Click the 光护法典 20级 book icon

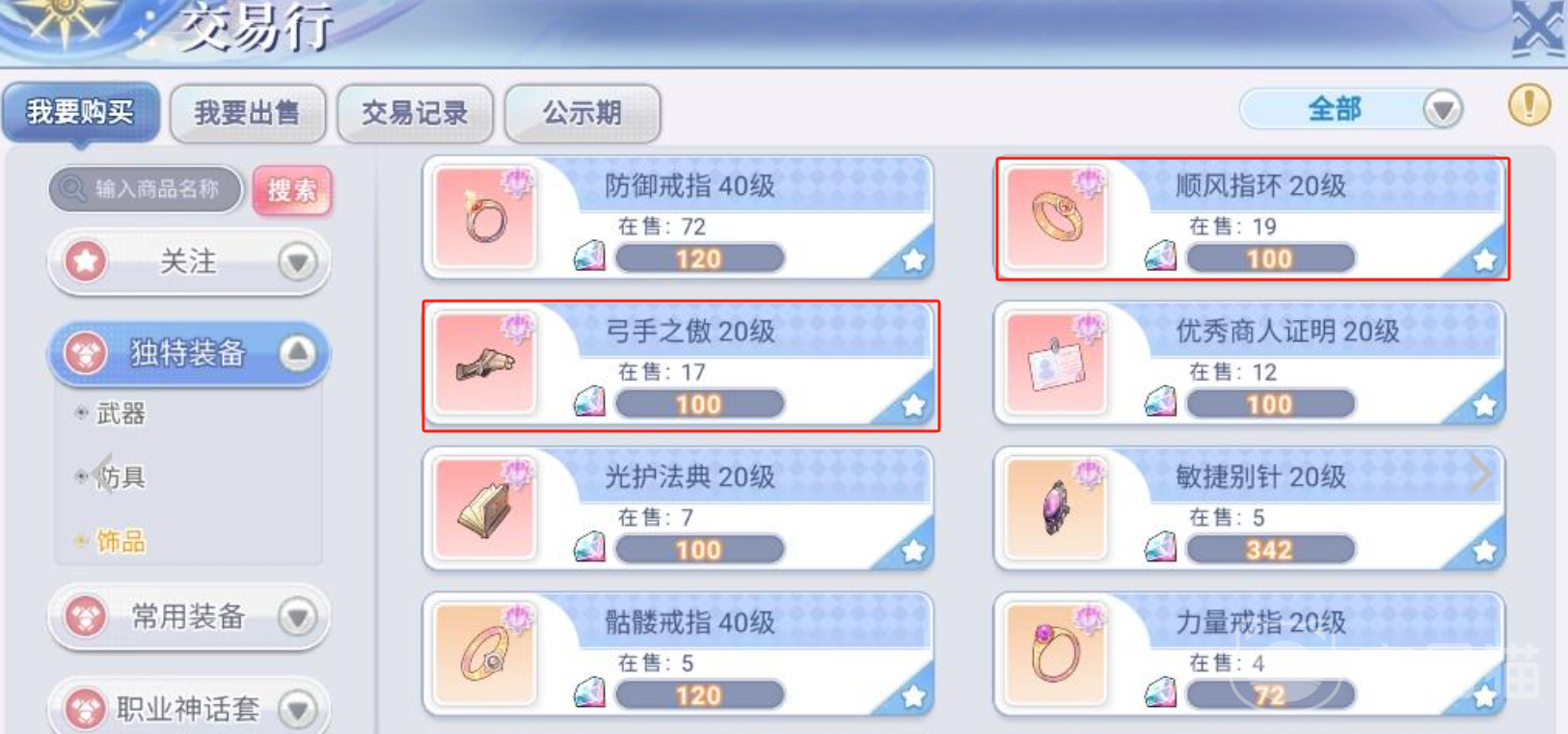pyautogui.click(x=484, y=508)
